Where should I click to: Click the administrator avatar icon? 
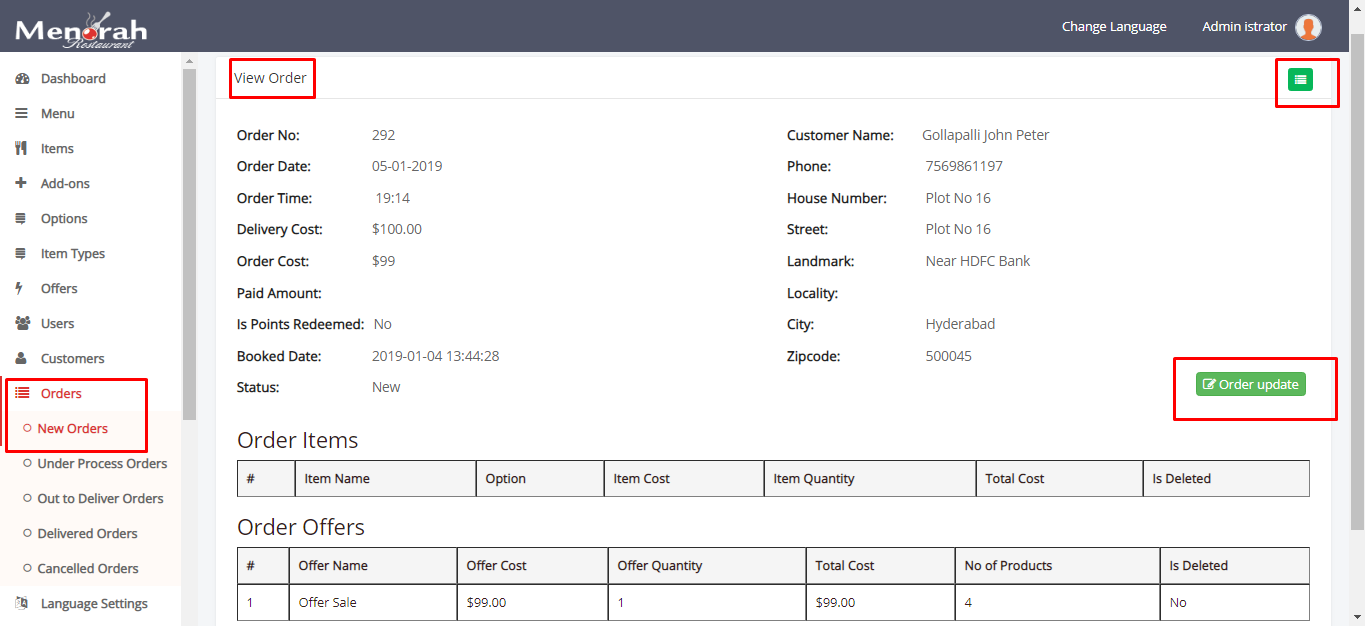(x=1308, y=27)
